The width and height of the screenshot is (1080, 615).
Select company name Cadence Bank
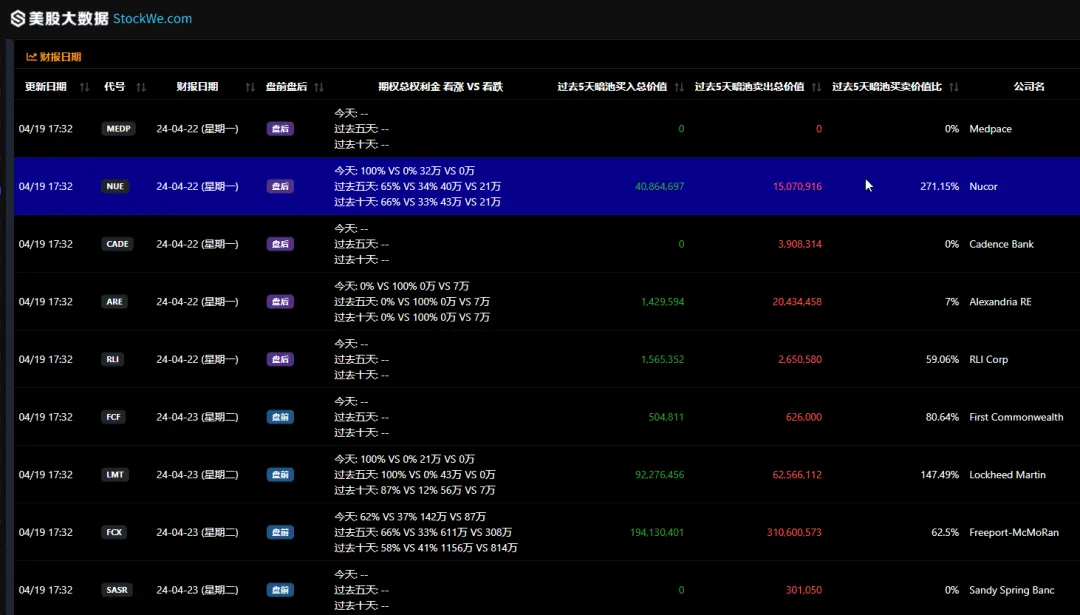coord(1001,244)
